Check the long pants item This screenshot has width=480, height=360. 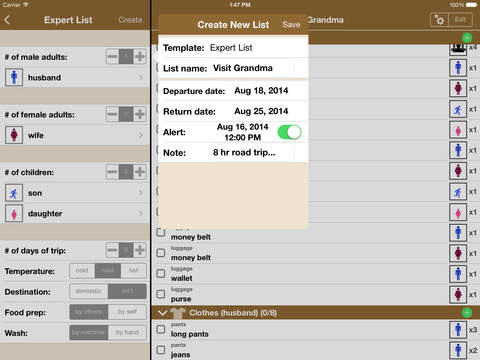pyautogui.click(x=161, y=330)
